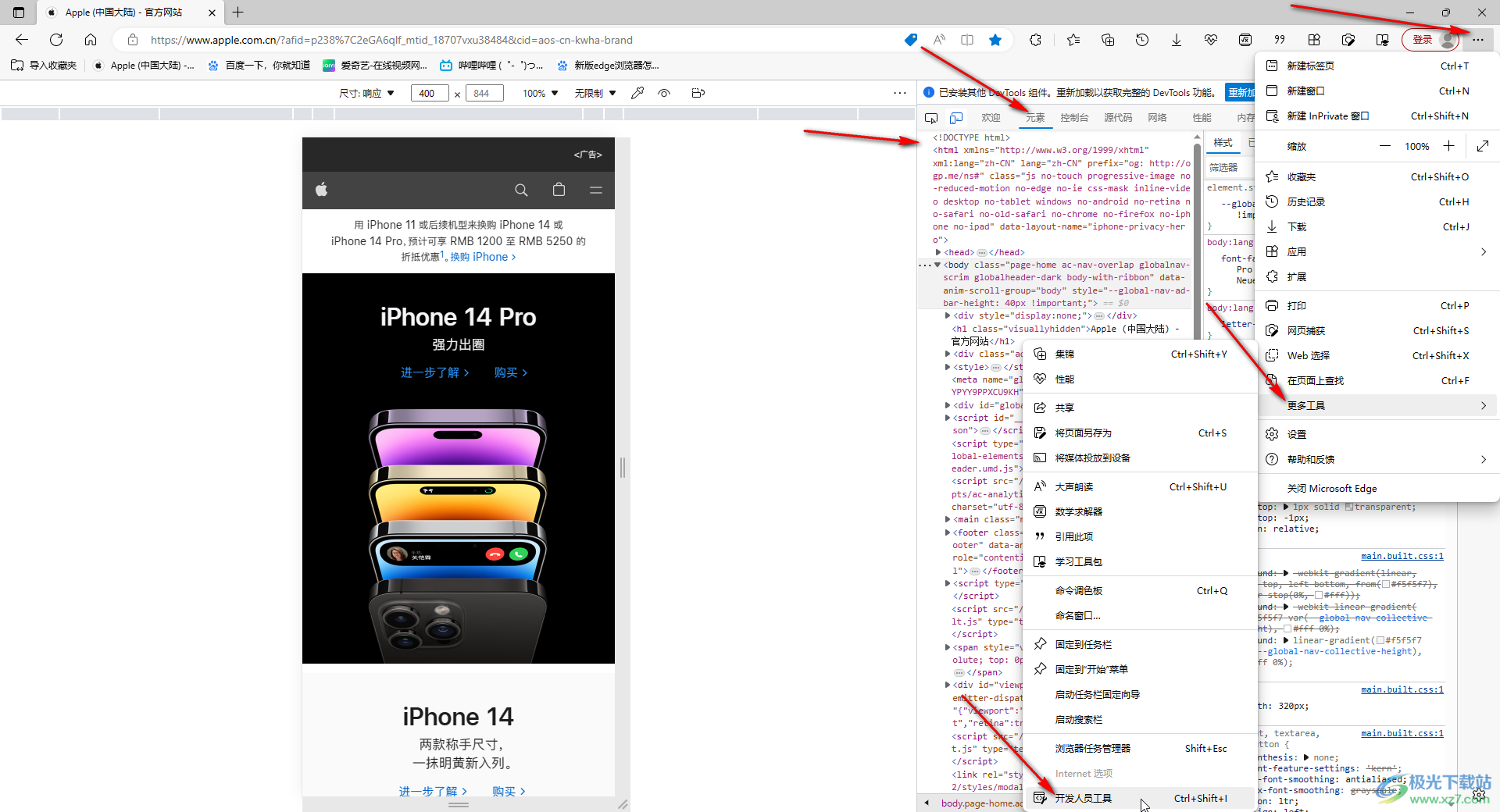Click the browser back arrow
The image size is (1500, 812).
coord(22,40)
